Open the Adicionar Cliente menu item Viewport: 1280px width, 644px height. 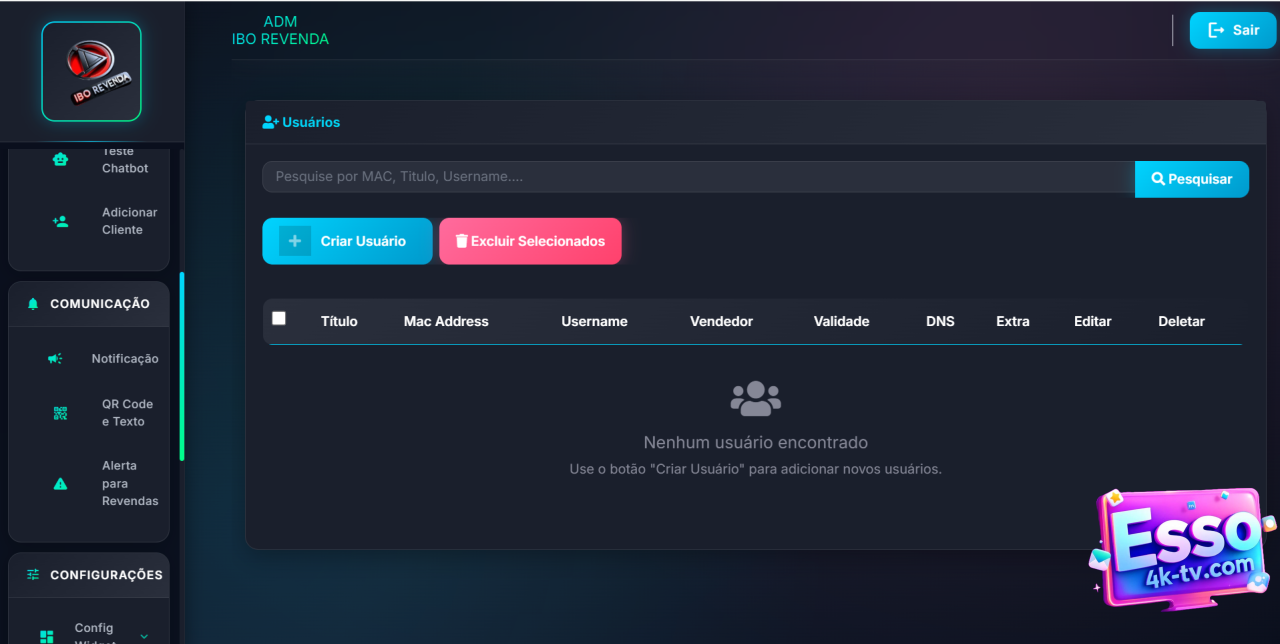(x=129, y=221)
